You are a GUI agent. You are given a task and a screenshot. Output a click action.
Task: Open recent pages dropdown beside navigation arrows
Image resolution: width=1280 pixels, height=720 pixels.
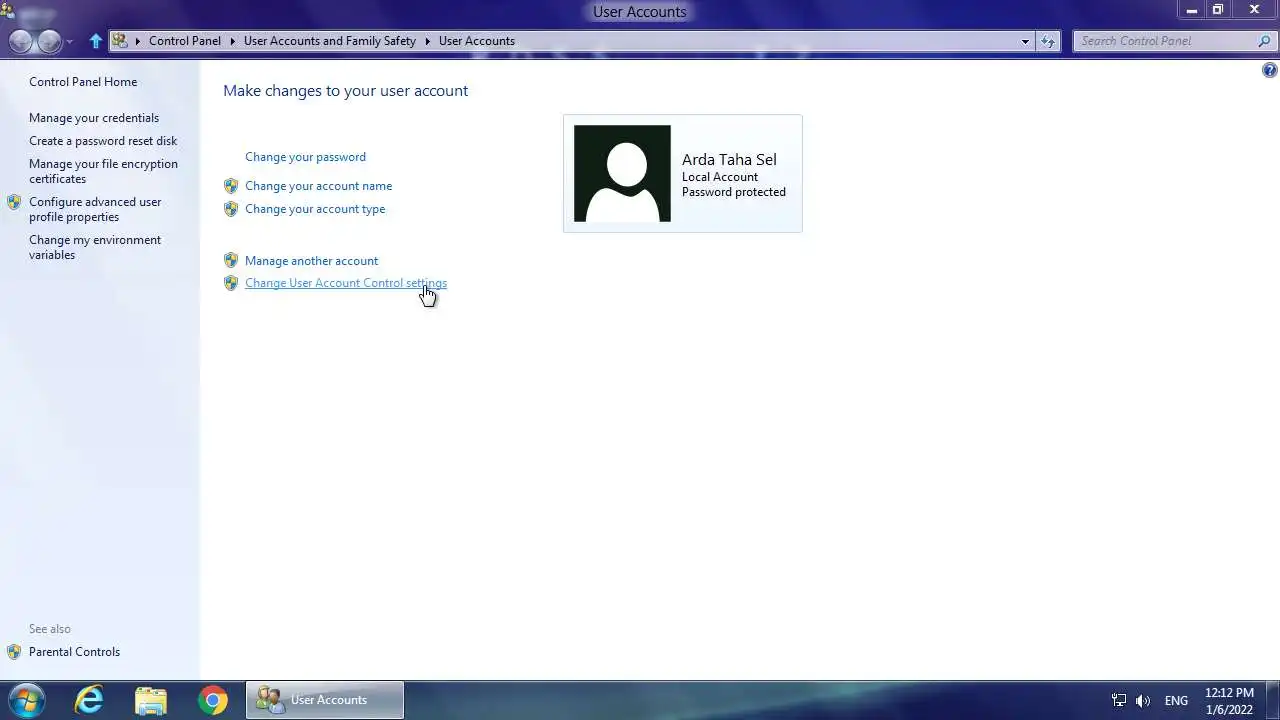(69, 42)
